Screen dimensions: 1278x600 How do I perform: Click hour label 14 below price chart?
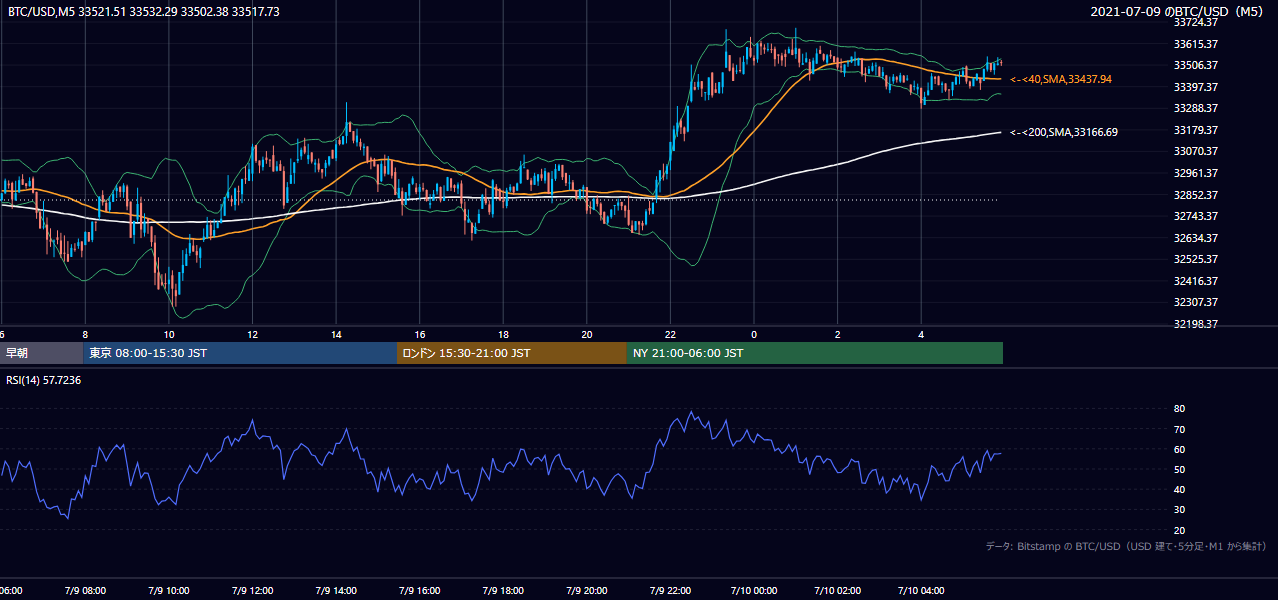[x=336, y=334]
